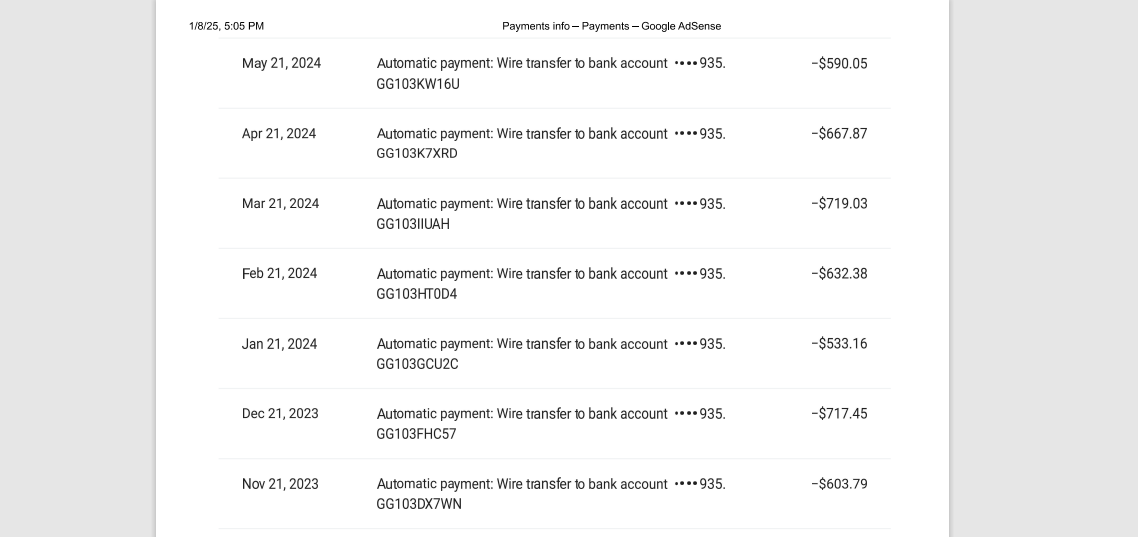Screen dimensions: 1138x537
Task: Select the May 21, 2024 payment date
Action: pyautogui.click(x=281, y=63)
